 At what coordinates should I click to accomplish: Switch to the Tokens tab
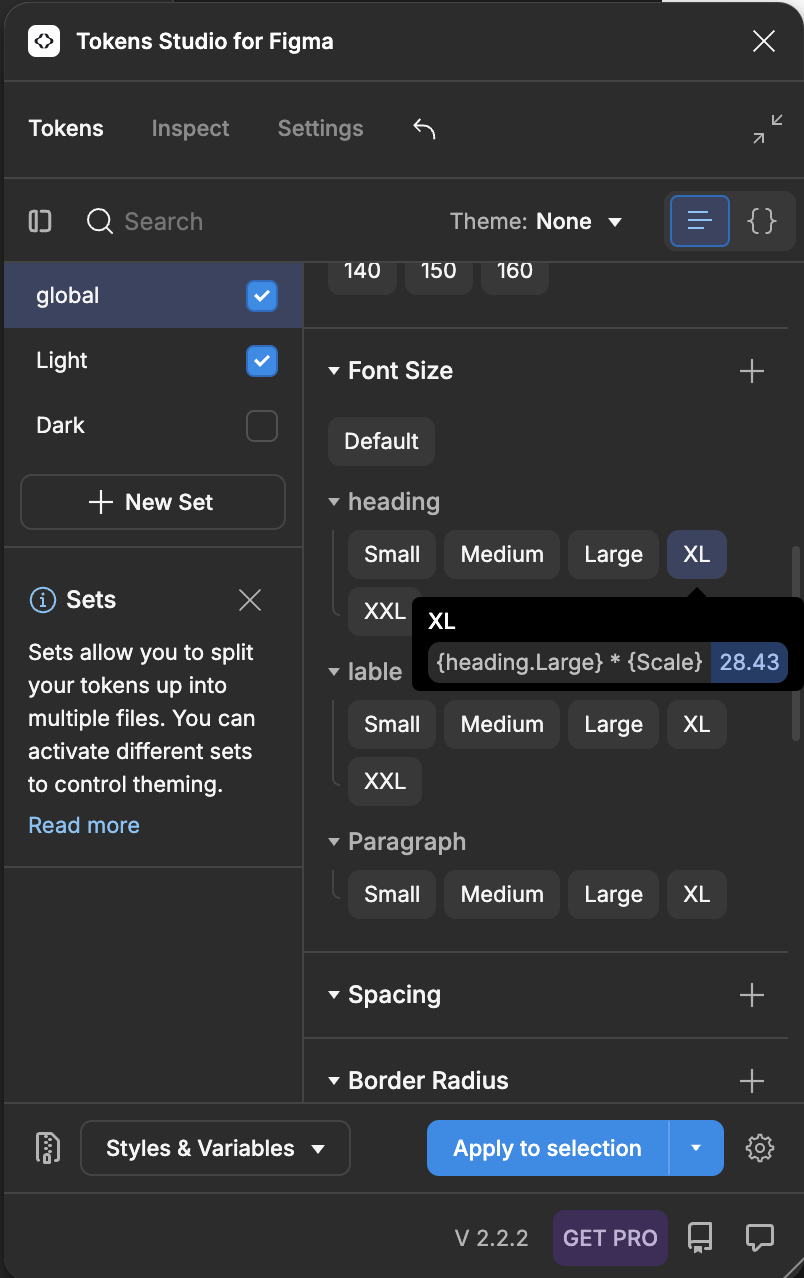click(x=66, y=128)
